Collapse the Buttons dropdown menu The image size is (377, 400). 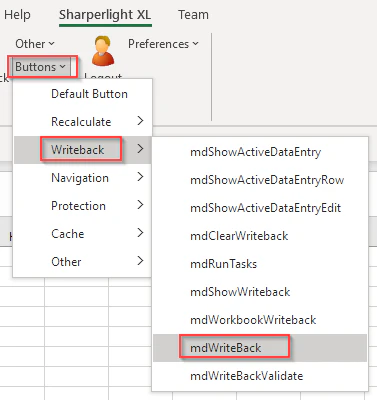[41, 67]
